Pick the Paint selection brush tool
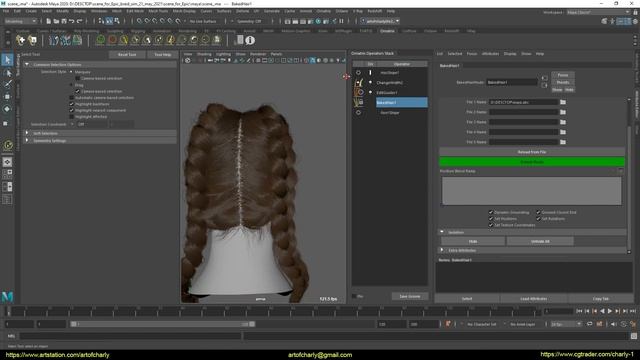Viewport: 640px width, 360px height. click(7, 84)
